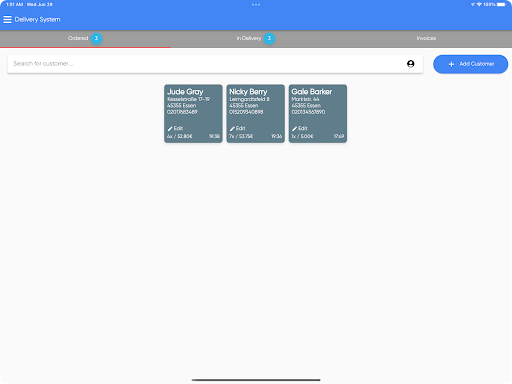Edit Gale Barker's order
The width and height of the screenshot is (512, 384).
coord(300,128)
